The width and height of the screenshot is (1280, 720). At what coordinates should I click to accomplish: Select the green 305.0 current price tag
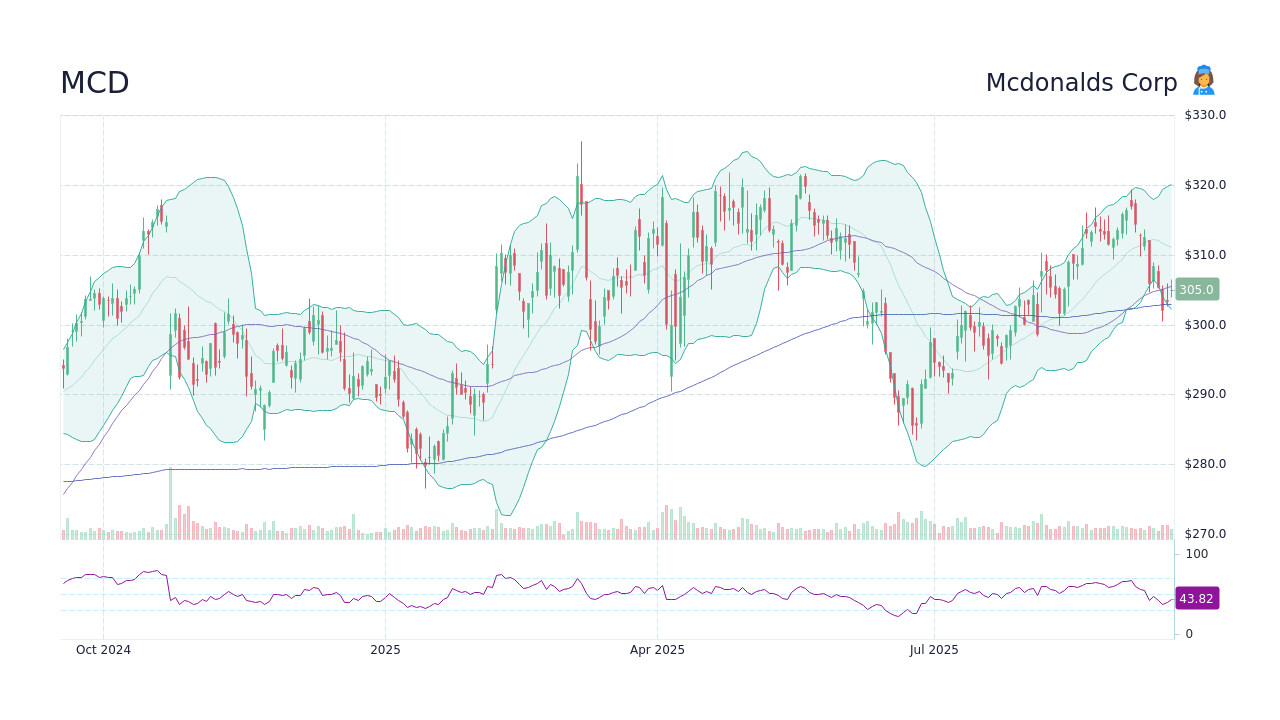point(1196,290)
